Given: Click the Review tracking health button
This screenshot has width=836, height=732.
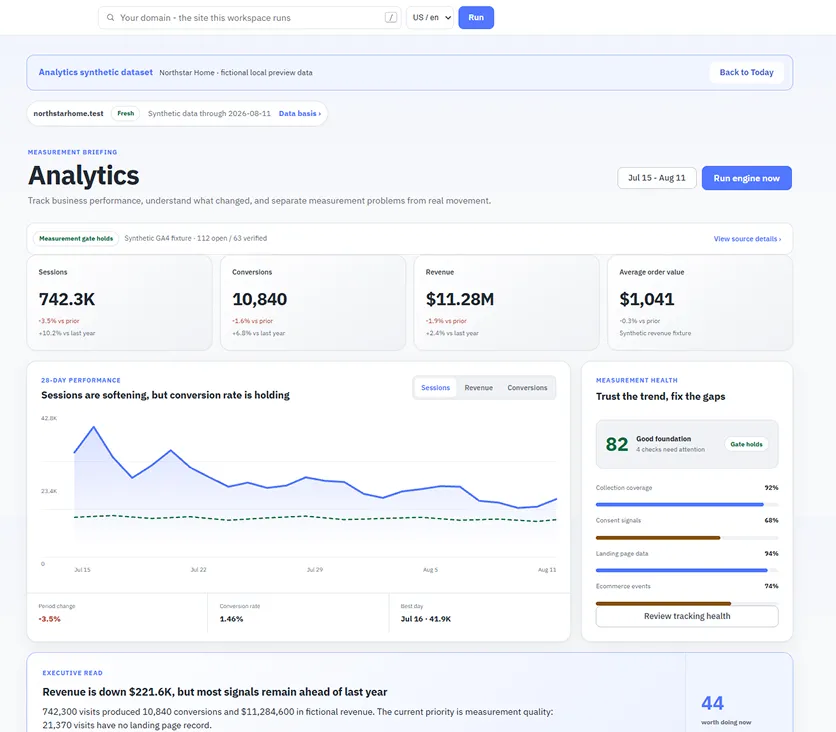Looking at the screenshot, I should point(687,616).
